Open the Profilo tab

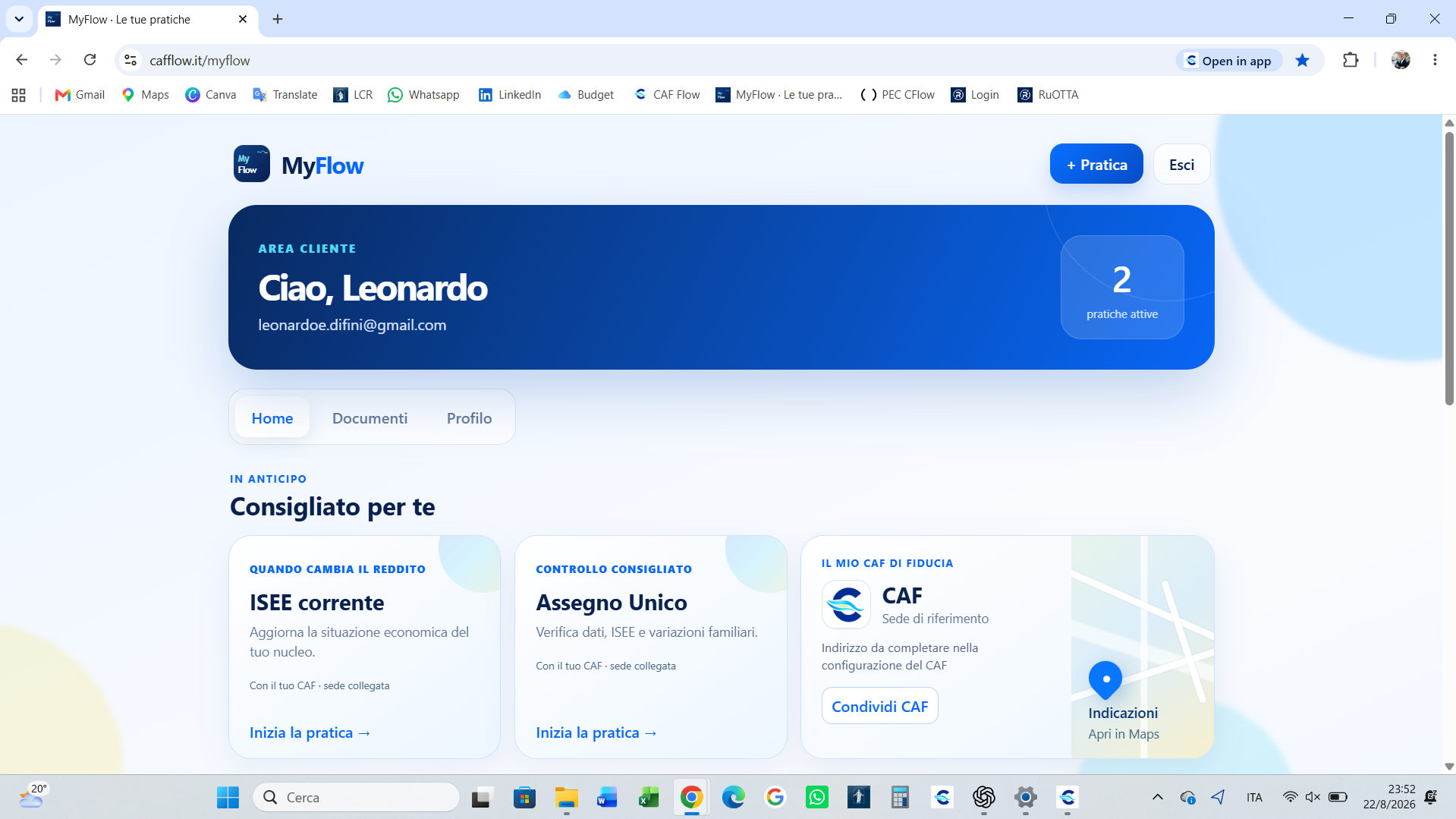[469, 417]
